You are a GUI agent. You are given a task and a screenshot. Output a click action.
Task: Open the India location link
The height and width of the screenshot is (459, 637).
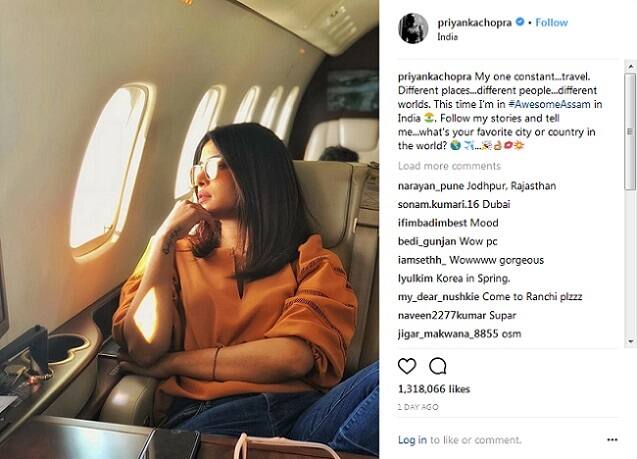[x=447, y=37]
